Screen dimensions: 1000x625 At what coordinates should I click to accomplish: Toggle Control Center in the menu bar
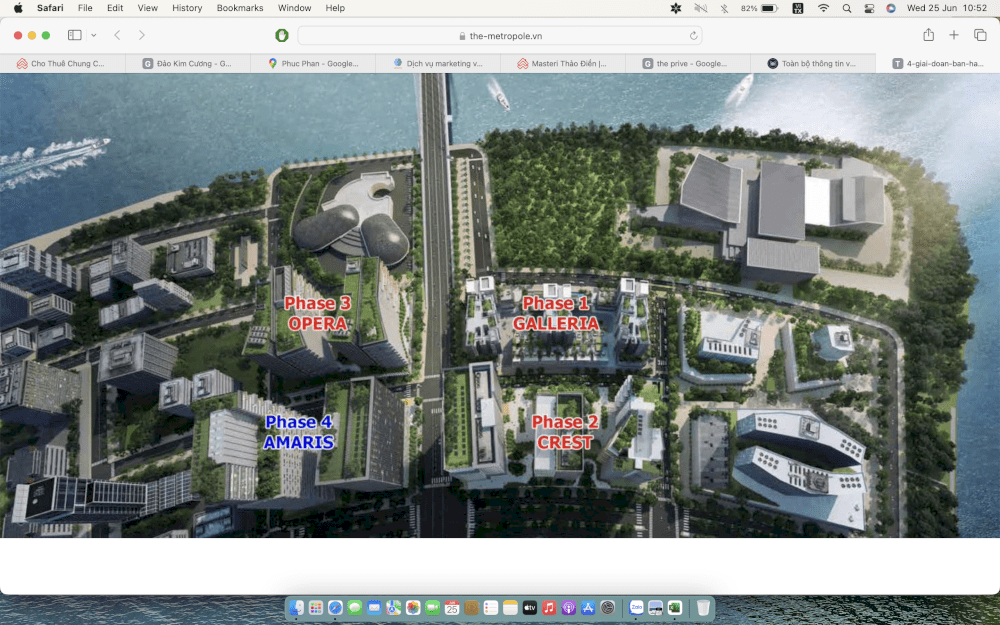coord(869,8)
